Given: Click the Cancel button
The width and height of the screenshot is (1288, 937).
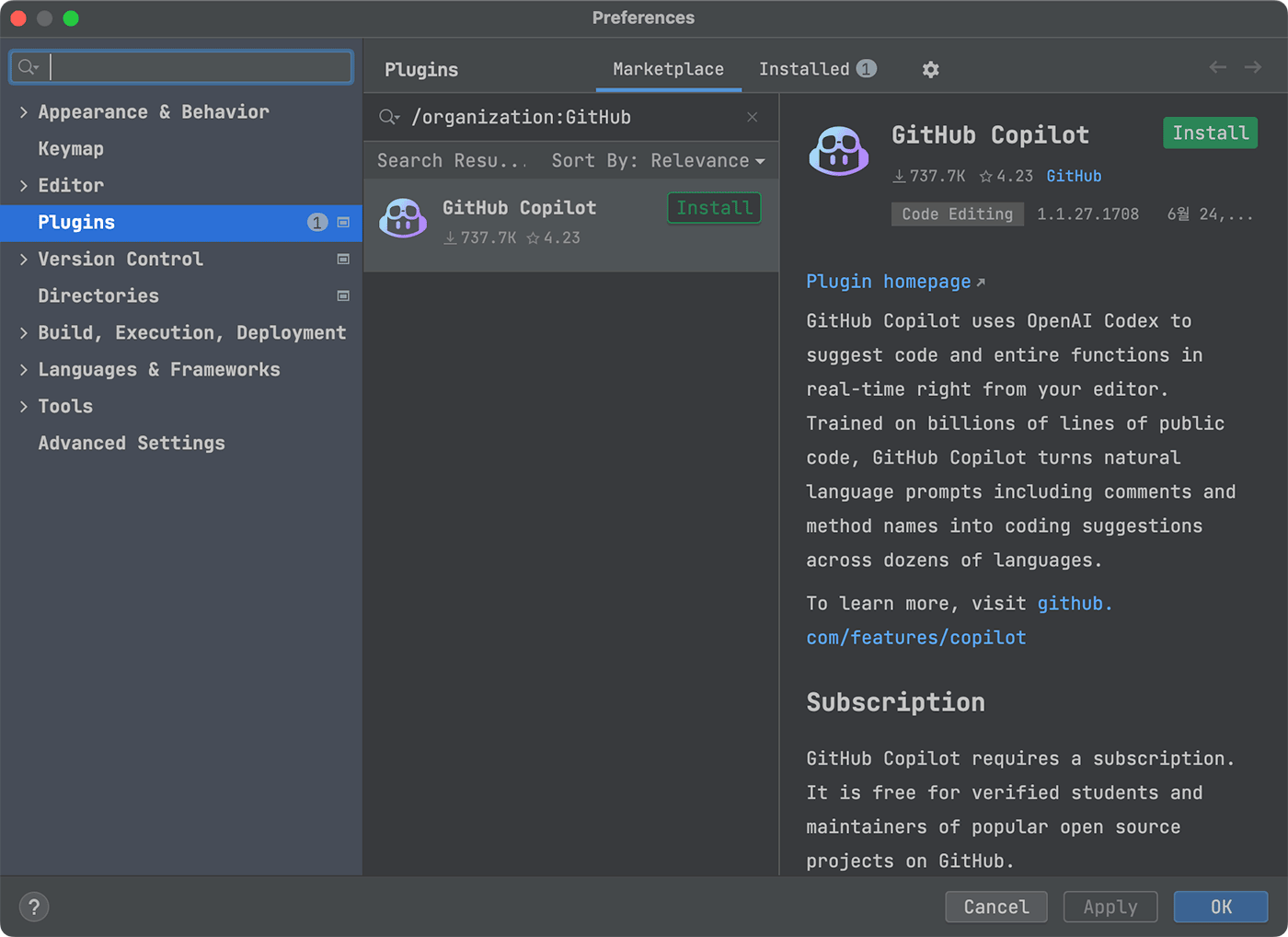Looking at the screenshot, I should coord(996,907).
